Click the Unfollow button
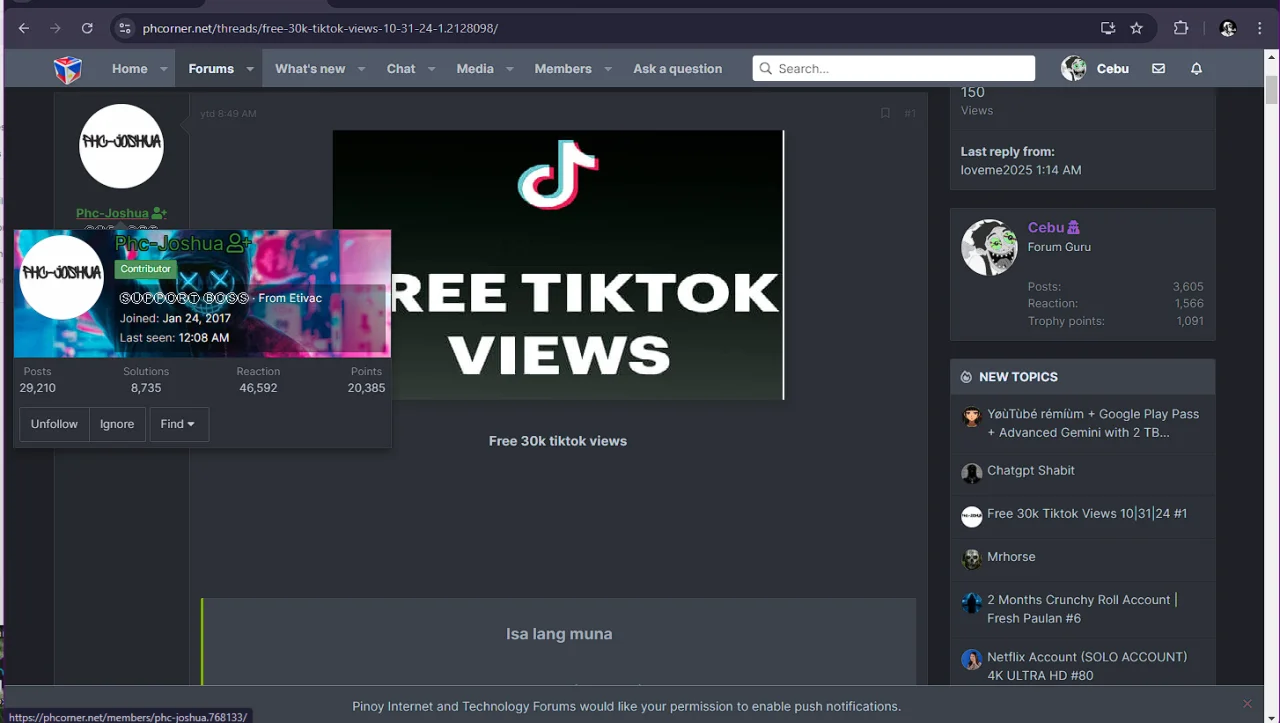The height and width of the screenshot is (723, 1280). pyautogui.click(x=54, y=424)
